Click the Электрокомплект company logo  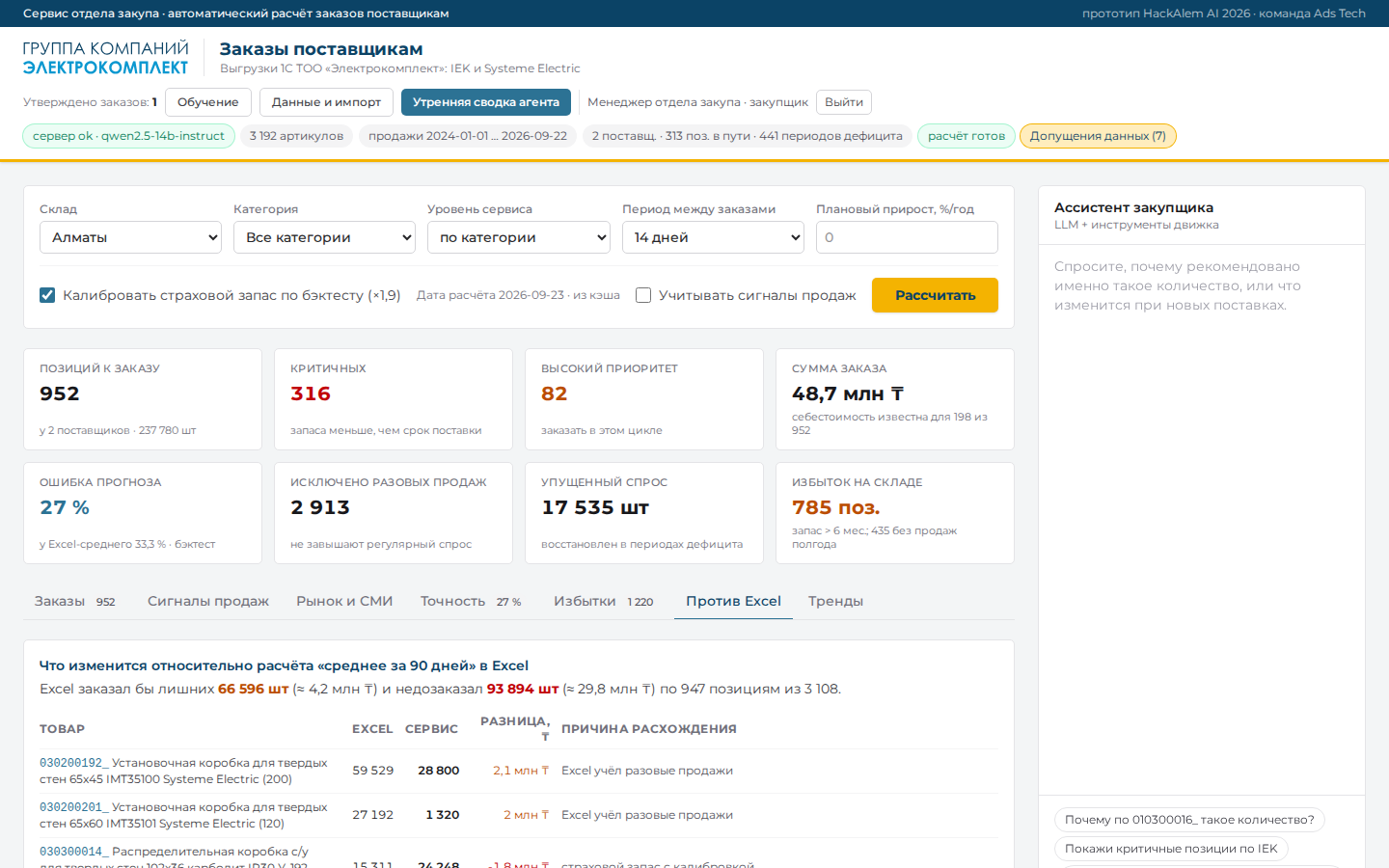[105, 58]
